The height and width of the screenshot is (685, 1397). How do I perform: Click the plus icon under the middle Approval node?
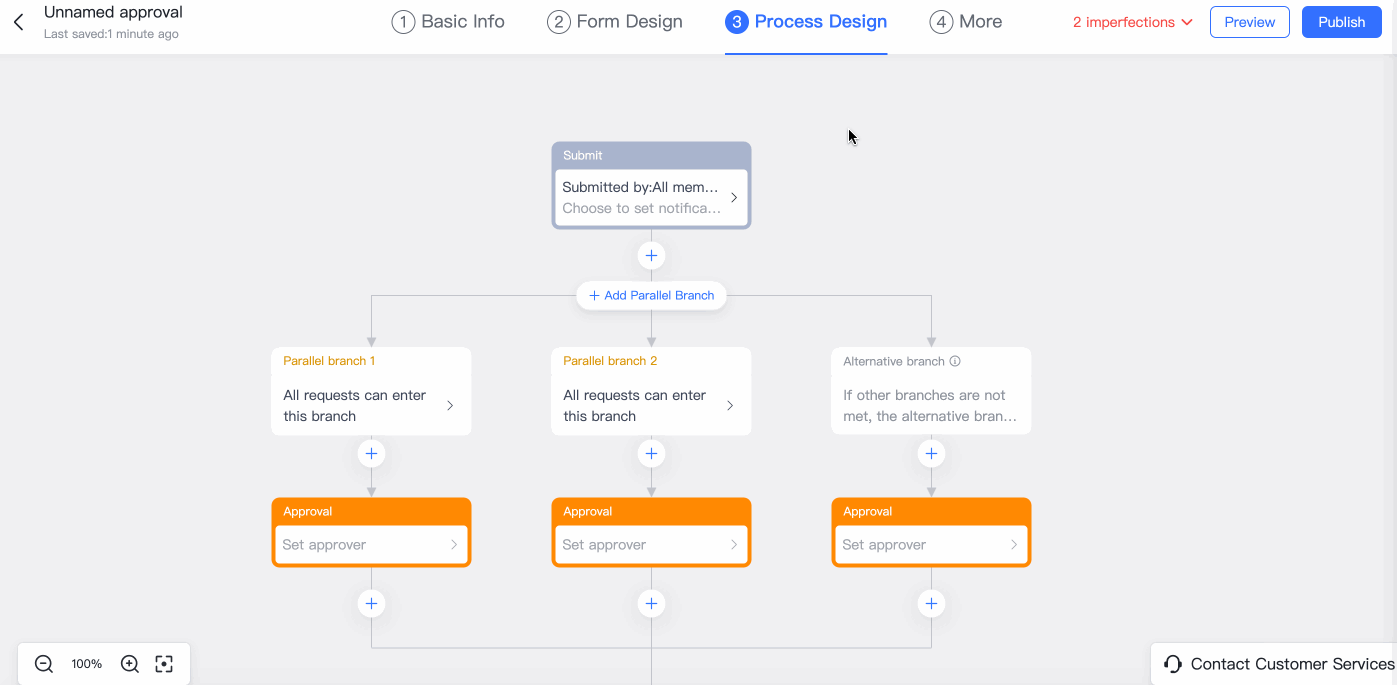(x=651, y=603)
